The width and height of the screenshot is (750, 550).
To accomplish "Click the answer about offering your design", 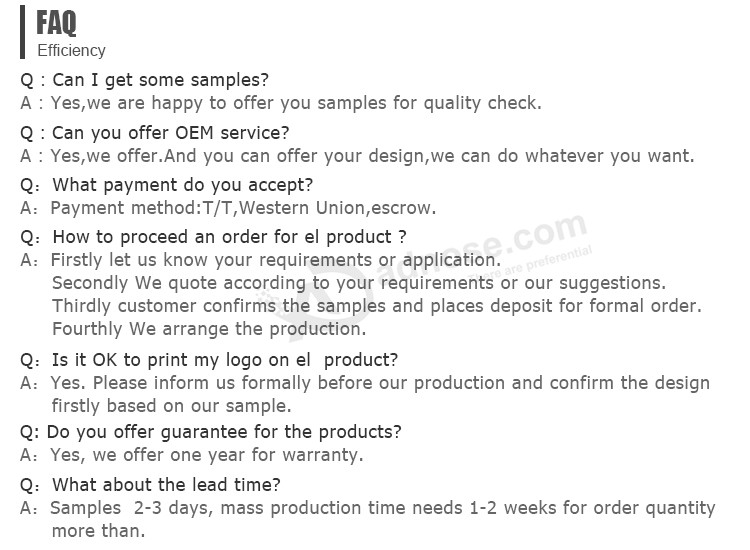I will [x=357, y=156].
